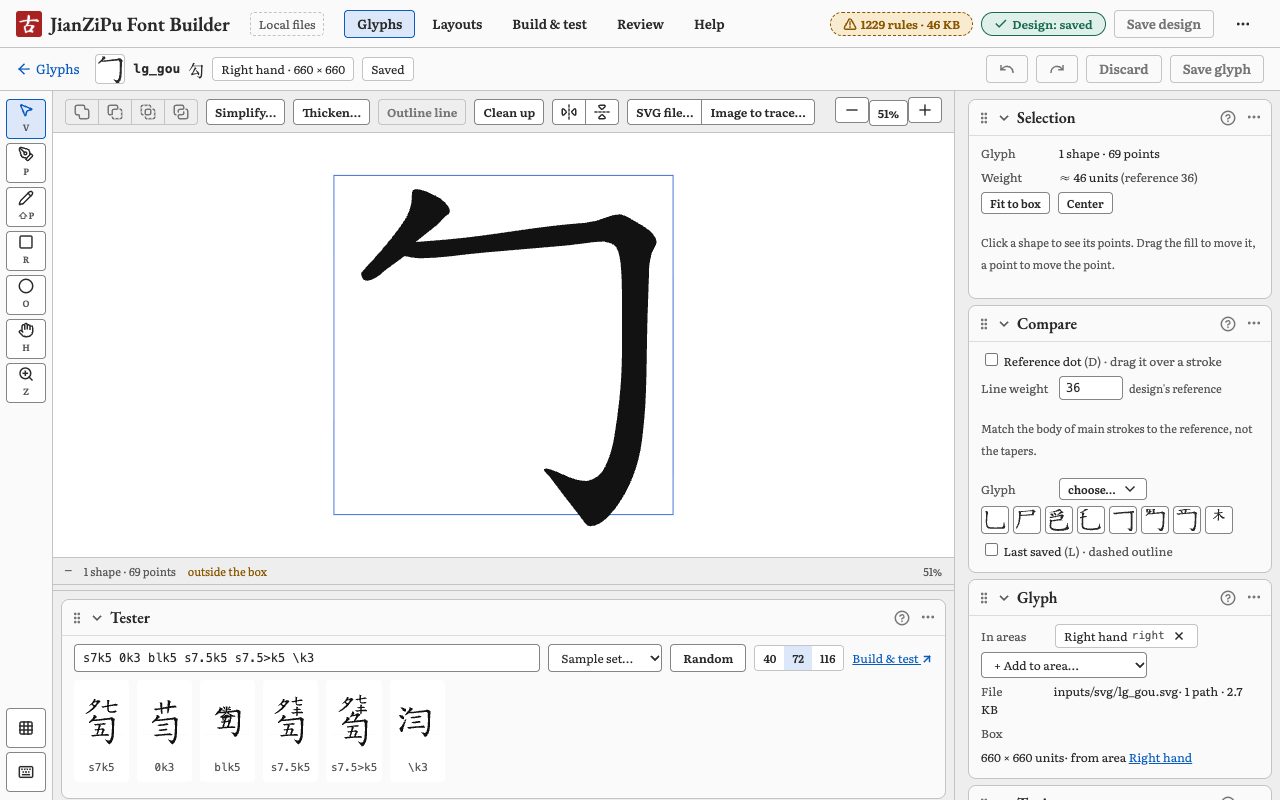Screen dimensions: 1280x800
Task: Select the arrow (V) selection tool
Action: coord(26,119)
